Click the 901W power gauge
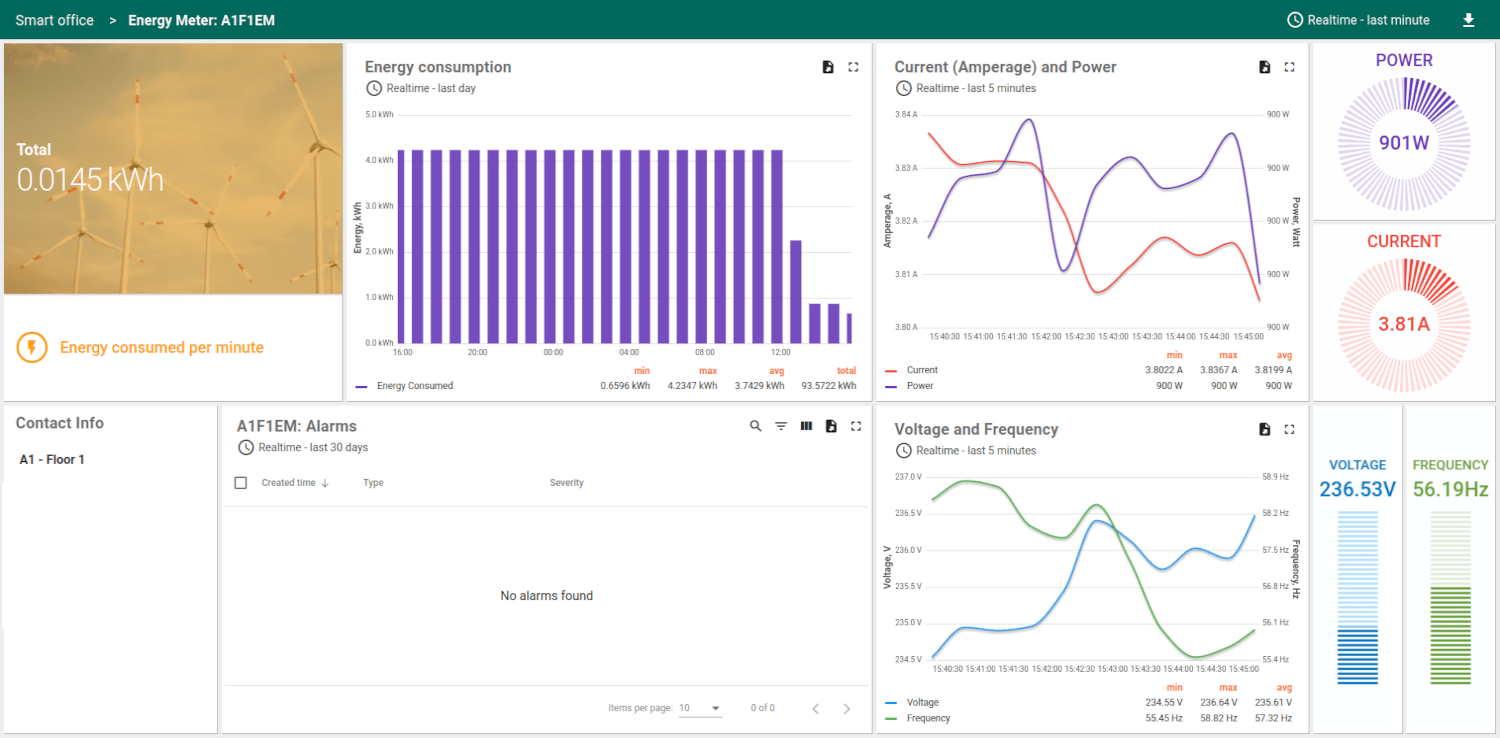Screen dimensions: 1500x738 (1404, 143)
